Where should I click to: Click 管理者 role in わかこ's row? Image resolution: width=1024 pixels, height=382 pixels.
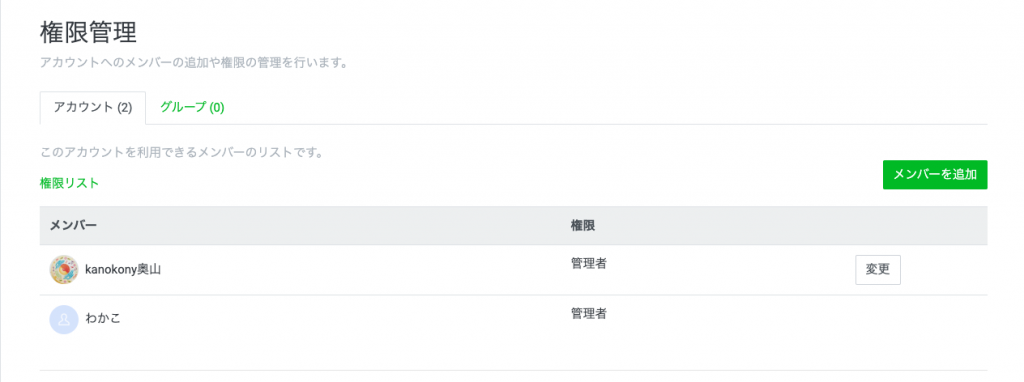click(x=588, y=313)
